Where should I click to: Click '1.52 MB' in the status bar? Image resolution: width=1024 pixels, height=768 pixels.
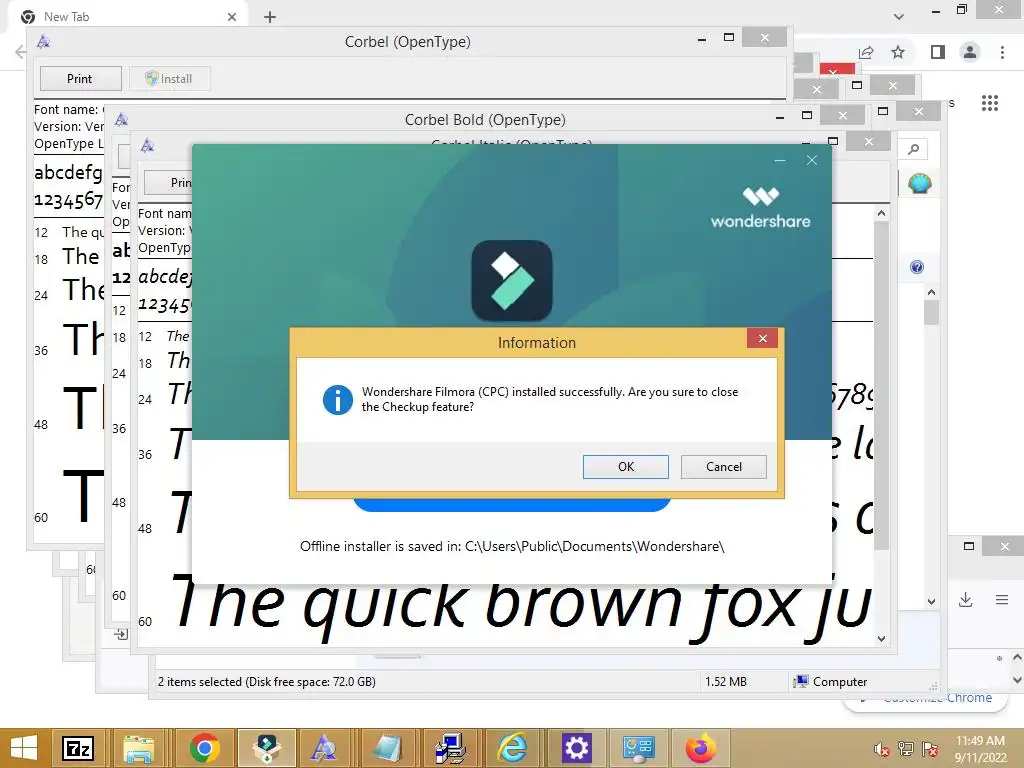pyautogui.click(x=726, y=682)
